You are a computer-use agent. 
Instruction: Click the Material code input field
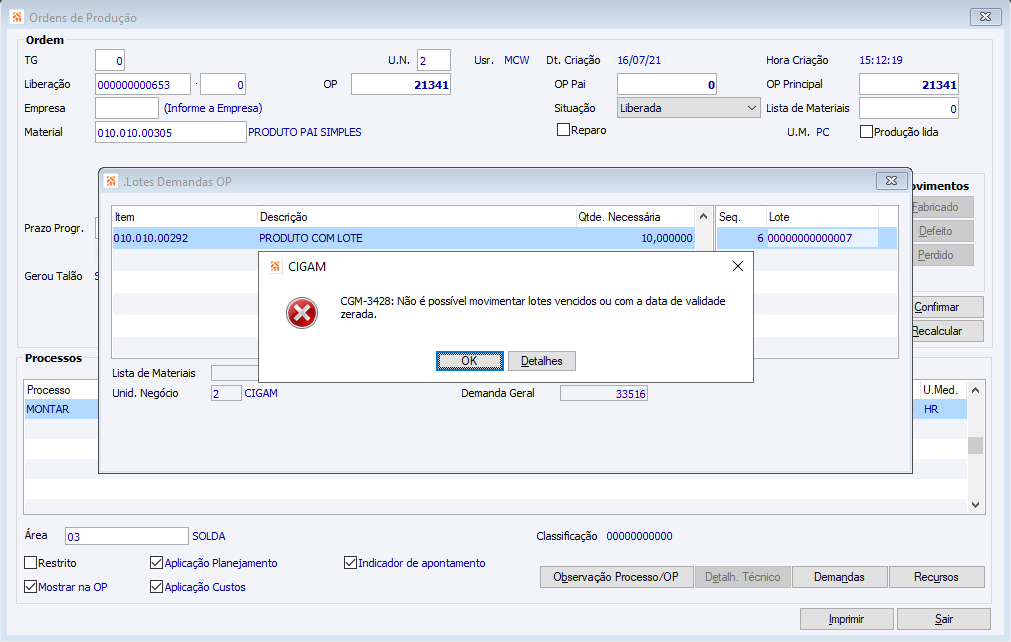170,132
